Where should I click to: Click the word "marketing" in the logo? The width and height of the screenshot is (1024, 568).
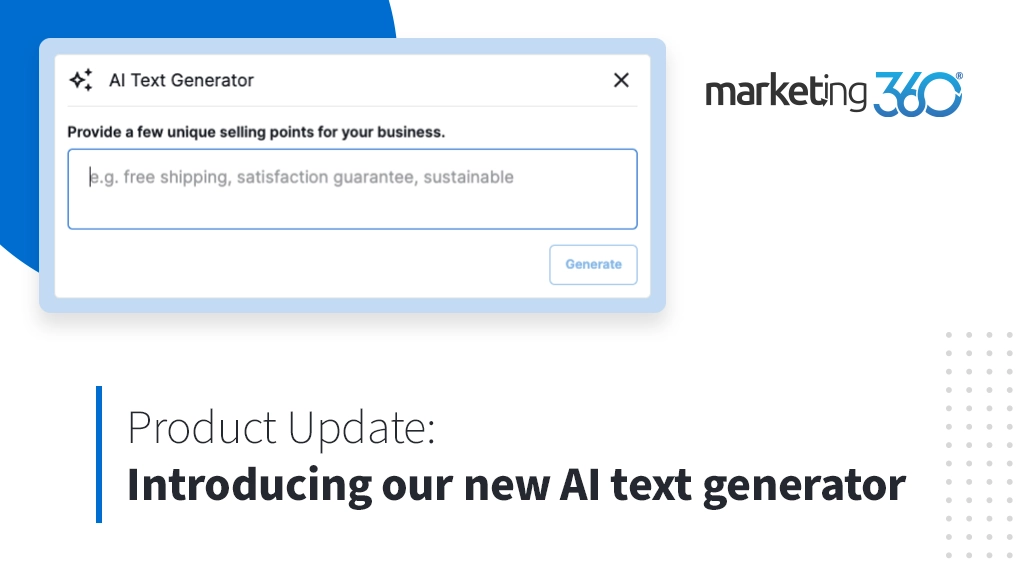[787, 94]
